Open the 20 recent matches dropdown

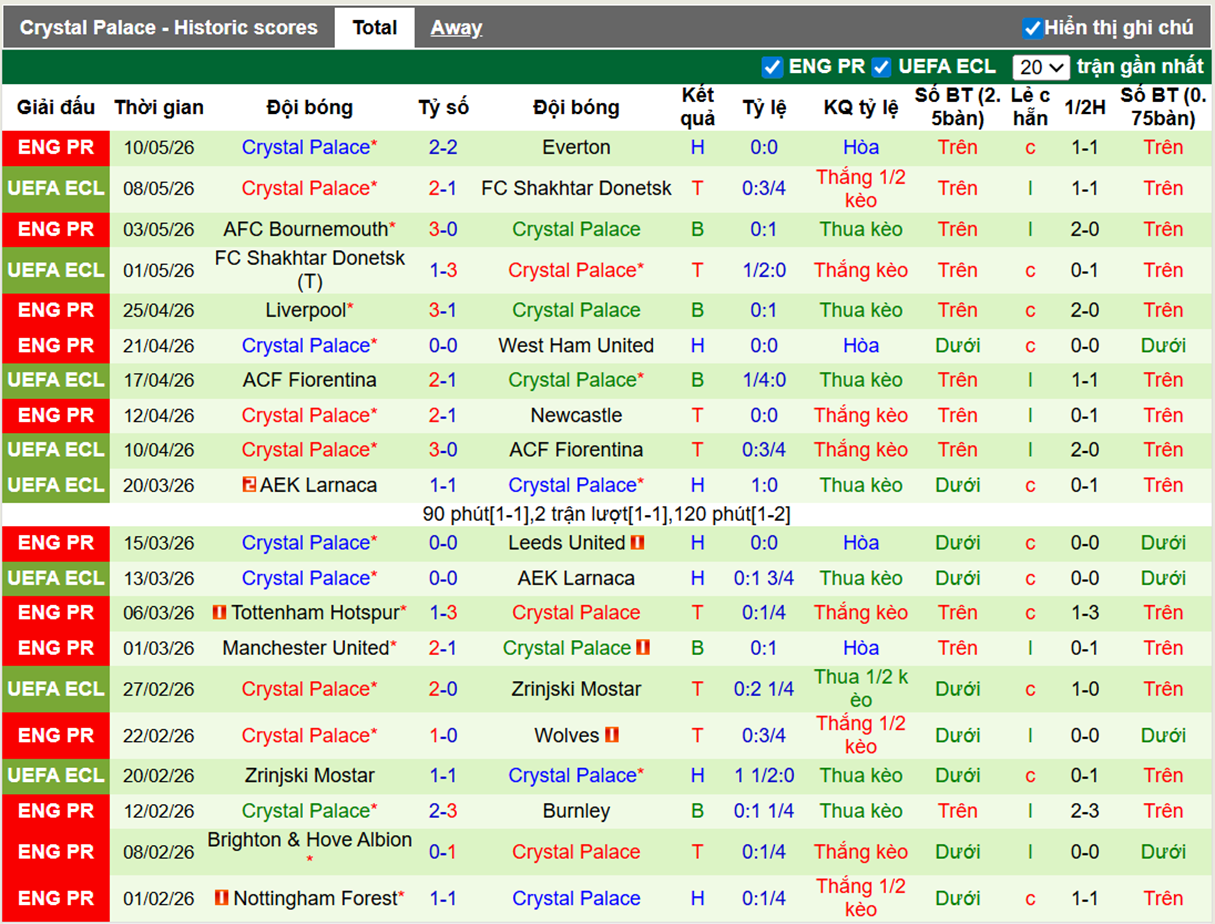click(1041, 67)
